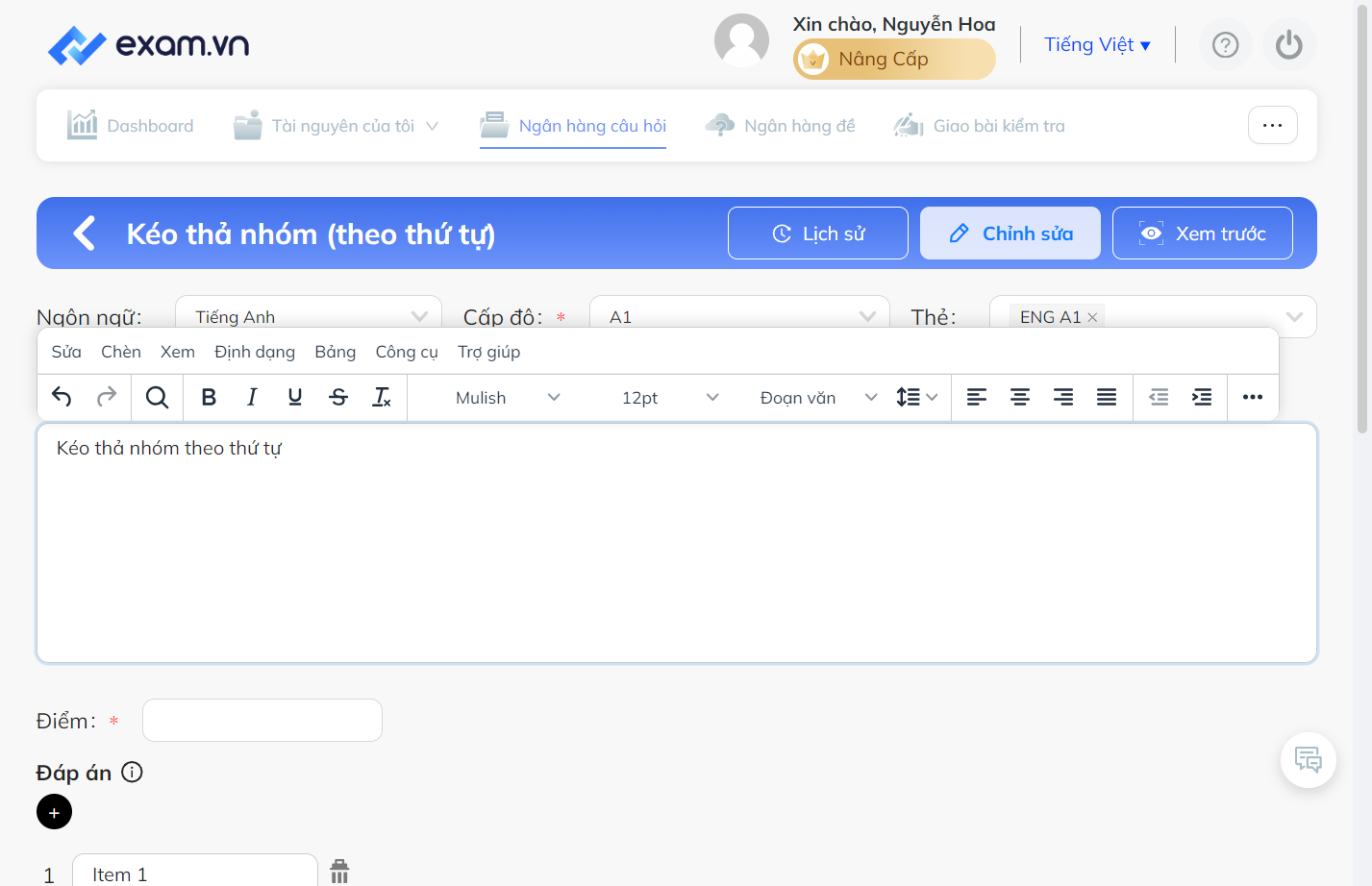Center align text
1372x886 pixels.
click(1020, 397)
